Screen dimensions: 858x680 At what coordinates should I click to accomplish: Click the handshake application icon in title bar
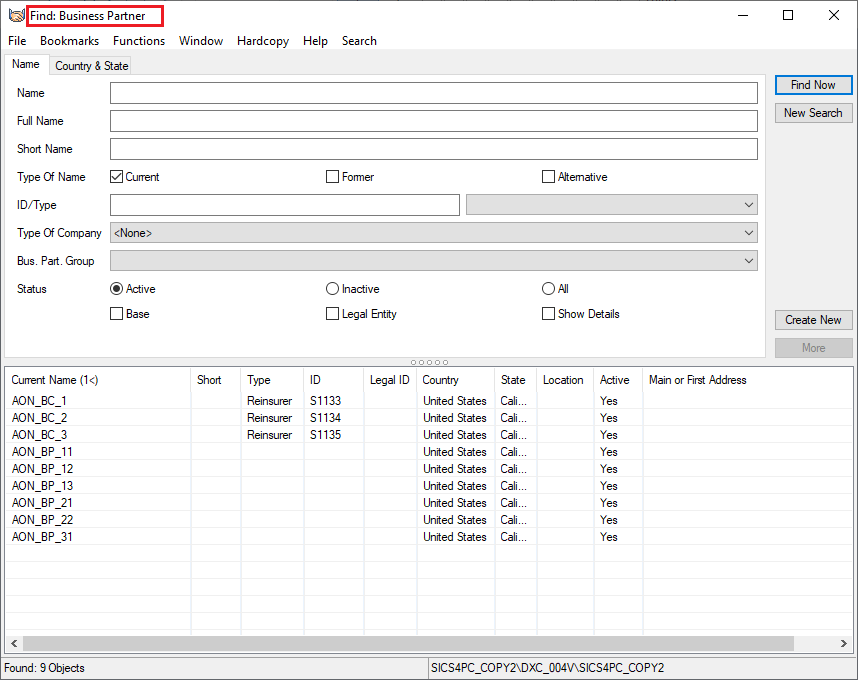16,15
